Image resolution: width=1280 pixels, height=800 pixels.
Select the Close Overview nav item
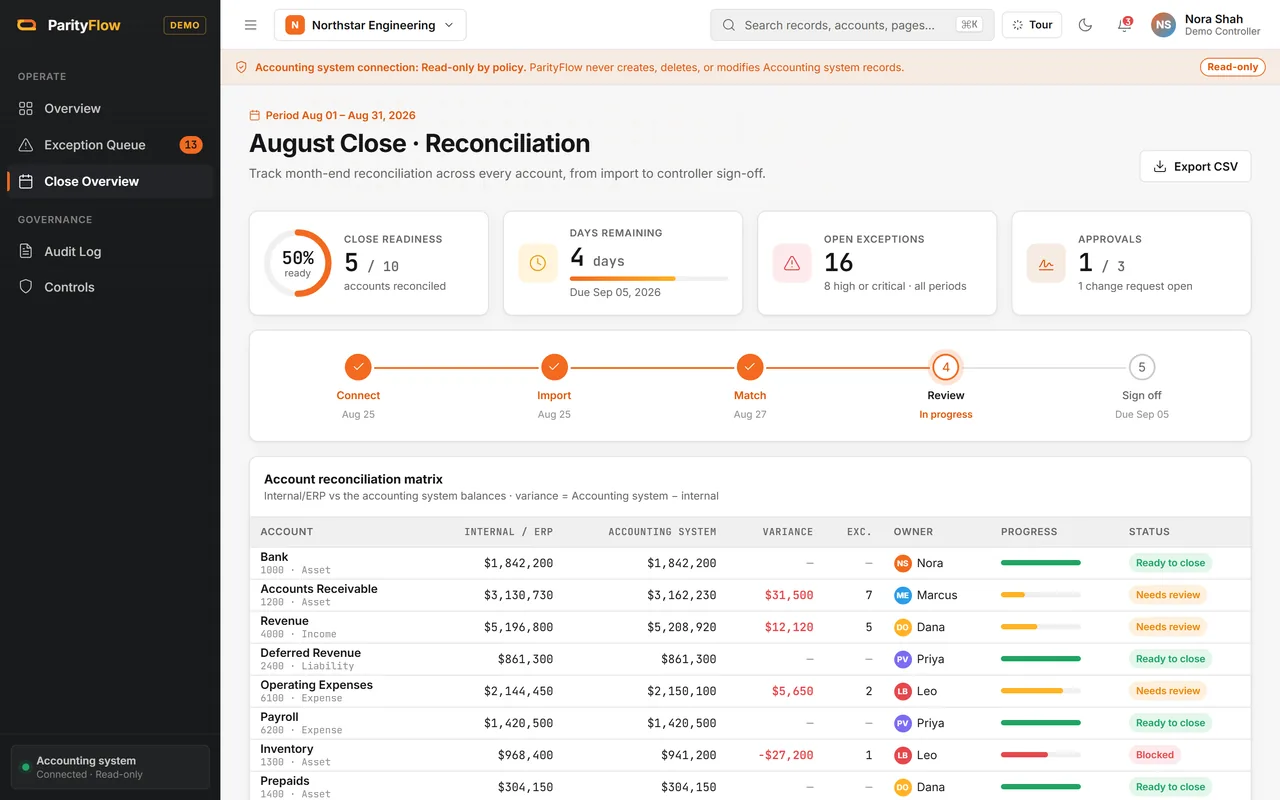coord(110,181)
